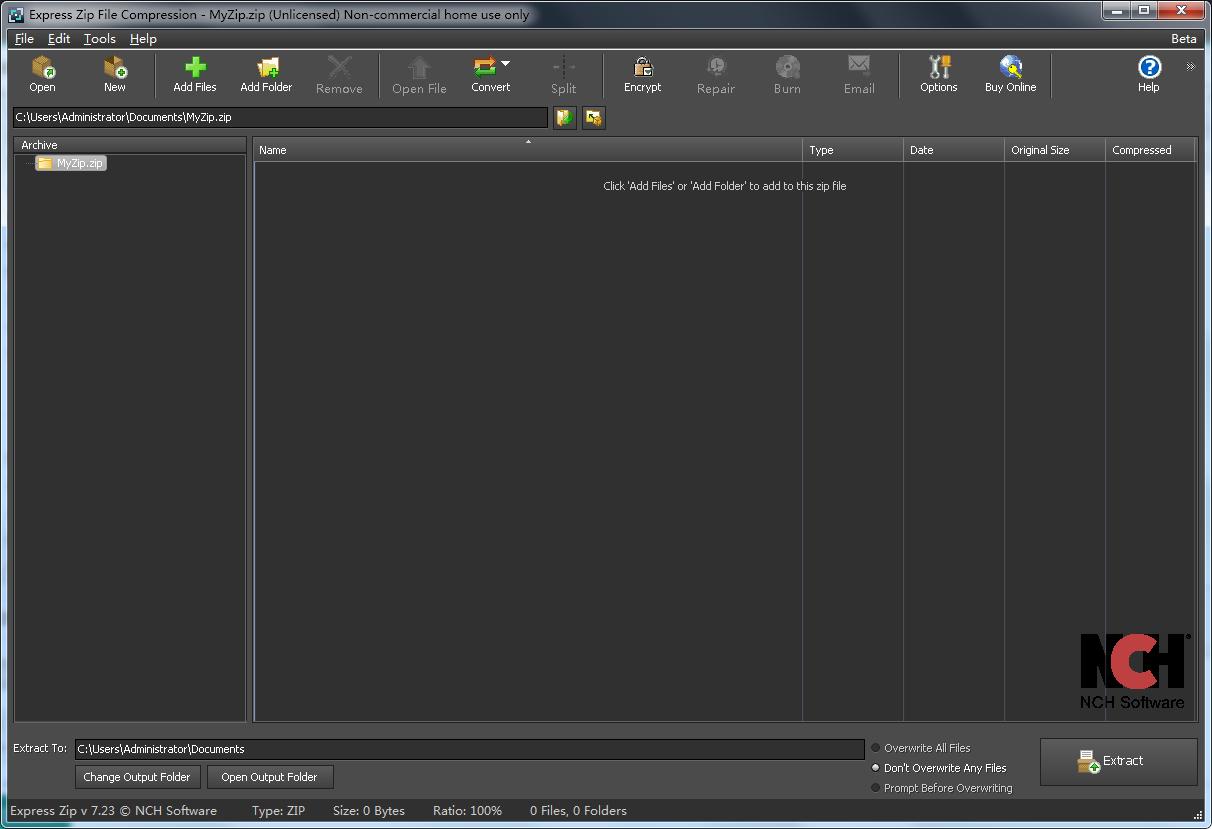Open the Encrypt tool
The width and height of the screenshot is (1212, 829).
click(642, 74)
